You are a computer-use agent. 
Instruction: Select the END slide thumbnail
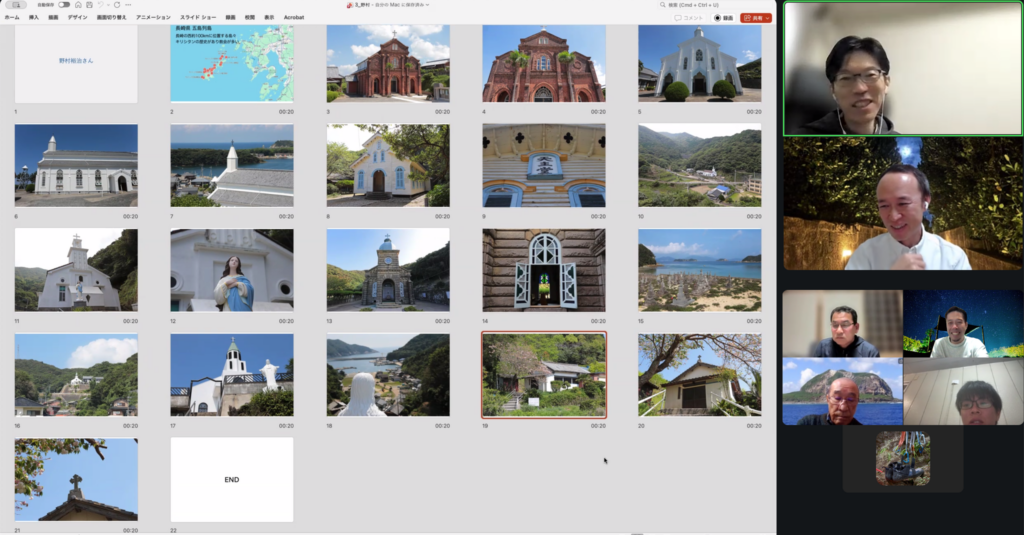(231, 479)
